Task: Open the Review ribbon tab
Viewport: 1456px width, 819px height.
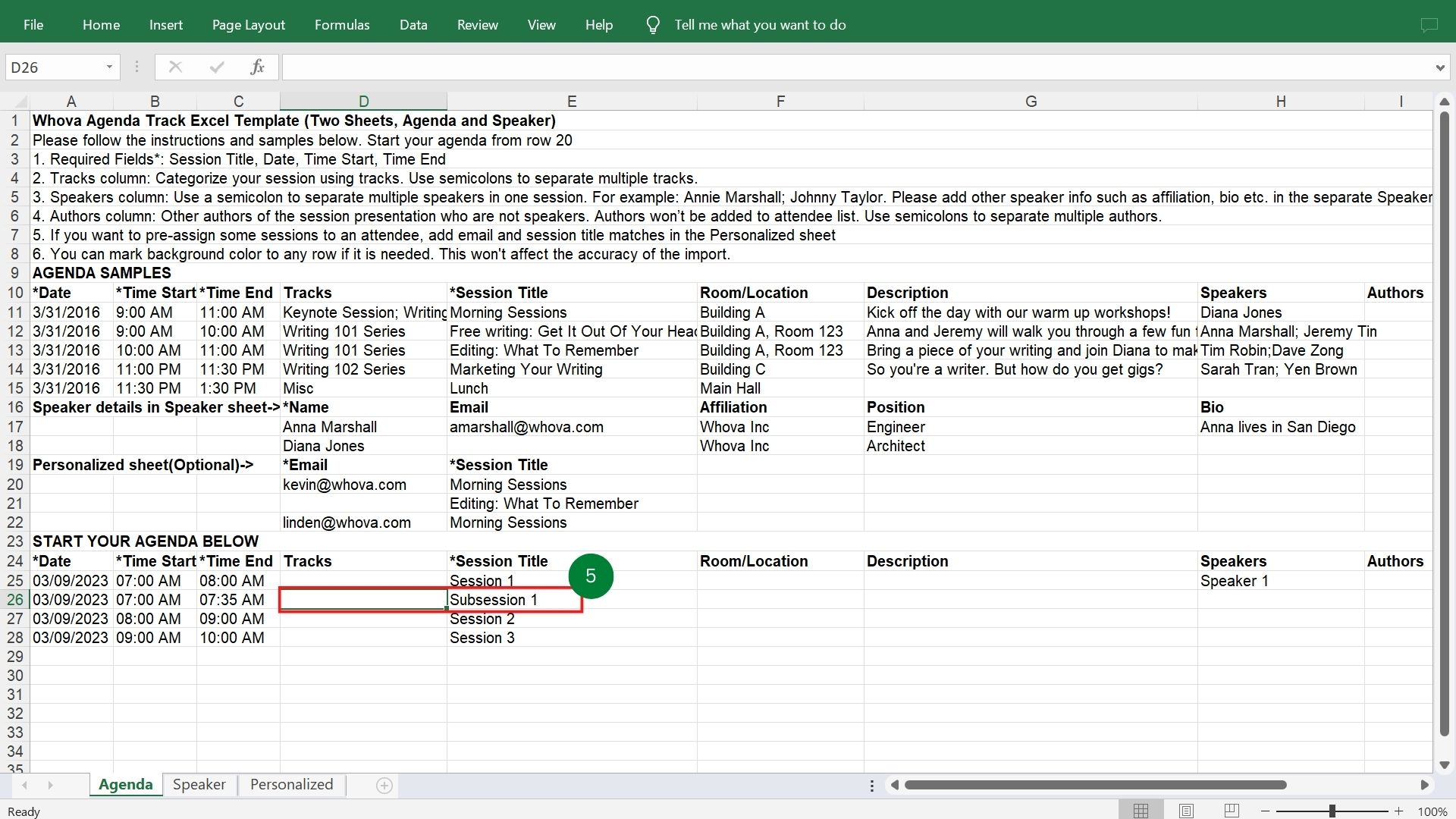Action: 477,25
